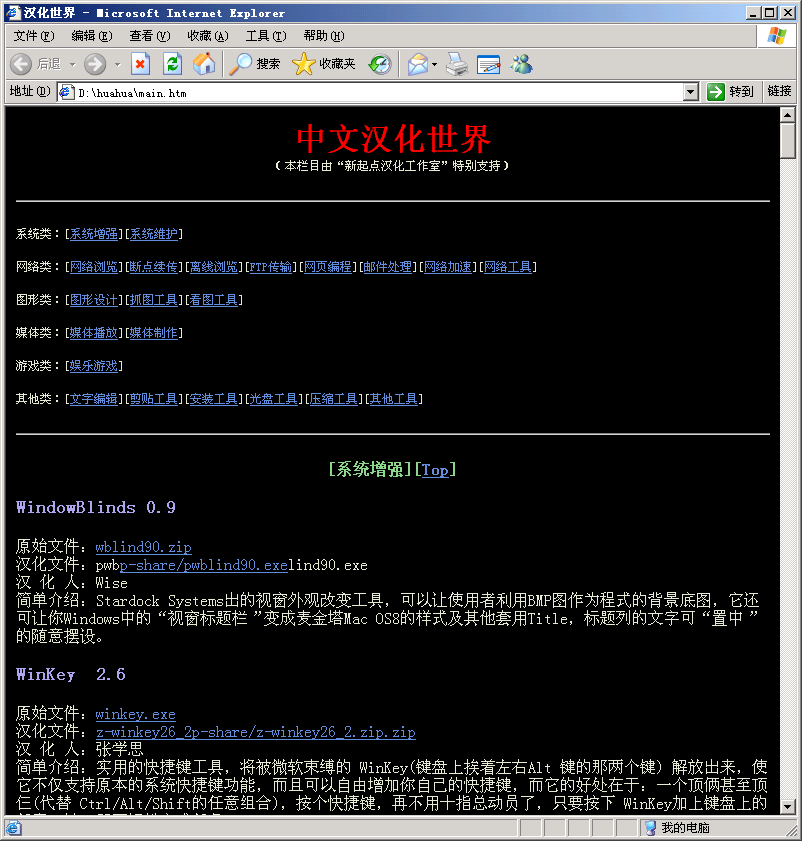Go to the Home page icon
The image size is (802, 841).
coord(204,64)
